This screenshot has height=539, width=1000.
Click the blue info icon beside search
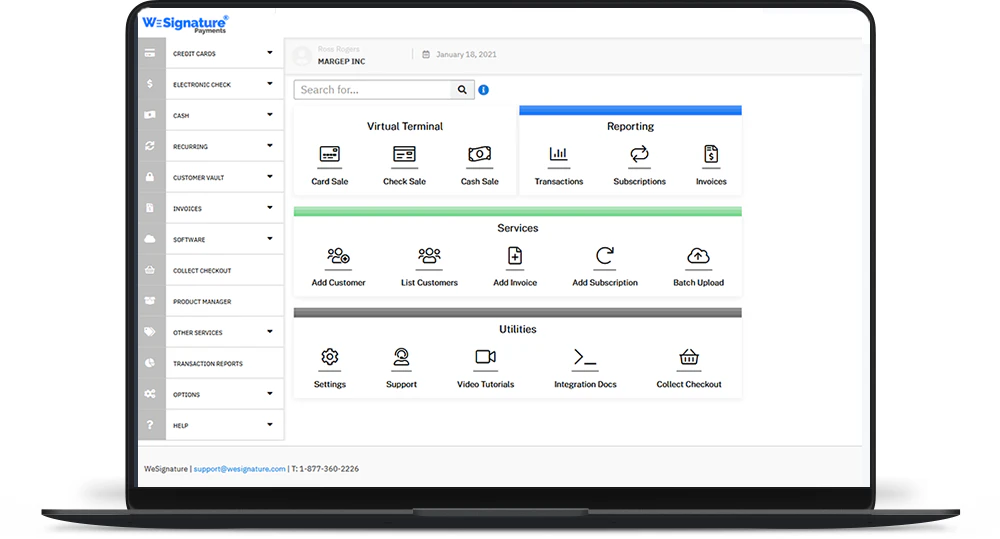[x=483, y=90]
